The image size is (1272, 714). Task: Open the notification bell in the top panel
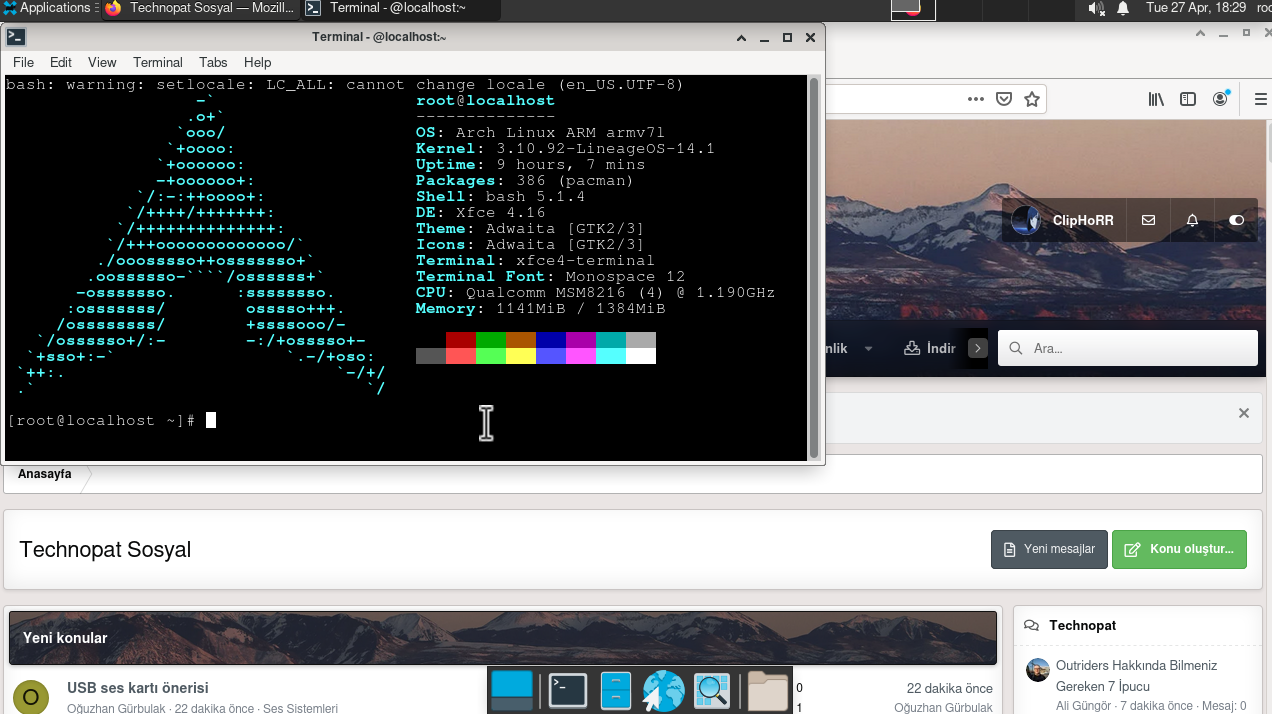click(x=1122, y=8)
